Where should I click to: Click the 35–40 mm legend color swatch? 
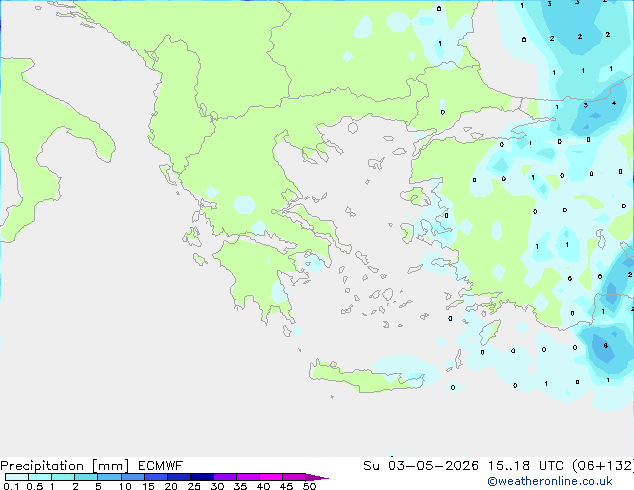click(x=248, y=477)
